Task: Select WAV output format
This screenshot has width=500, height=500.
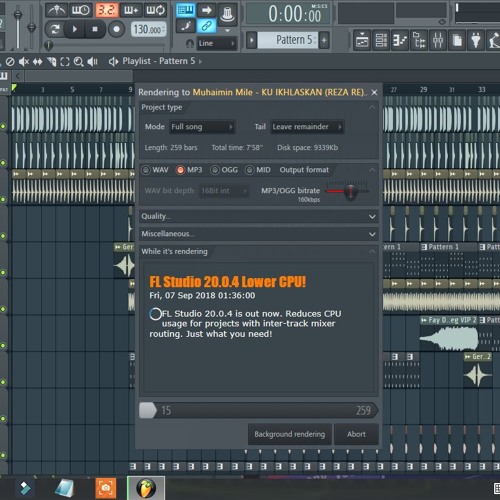Action: (x=146, y=170)
